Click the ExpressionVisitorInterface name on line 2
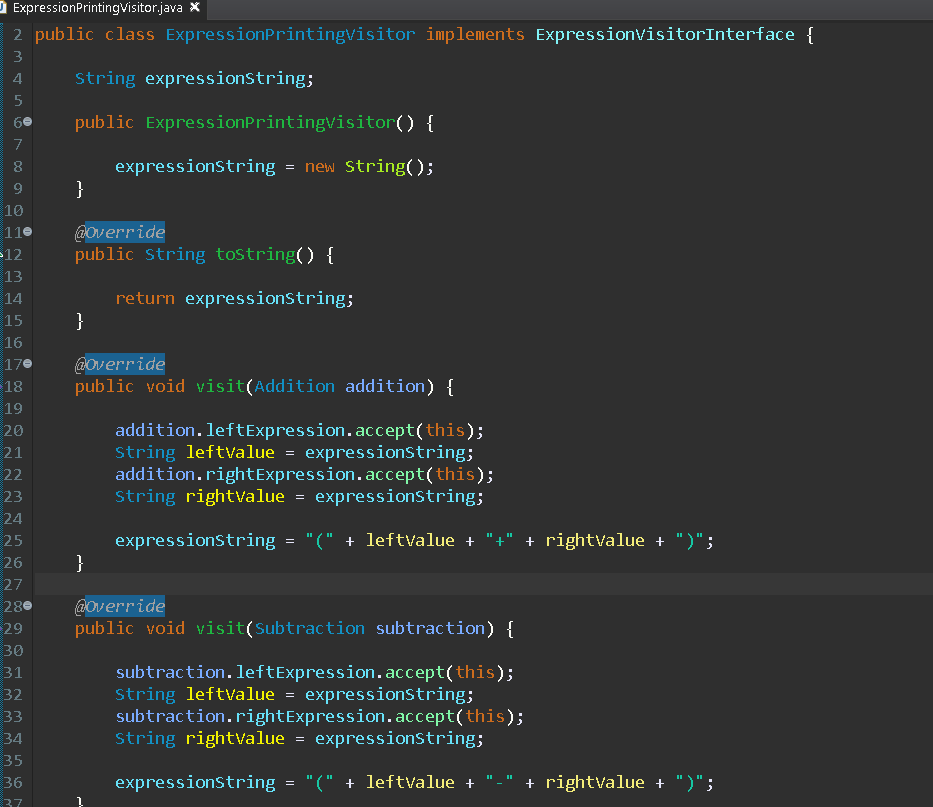Image resolution: width=933 pixels, height=807 pixels. point(665,34)
